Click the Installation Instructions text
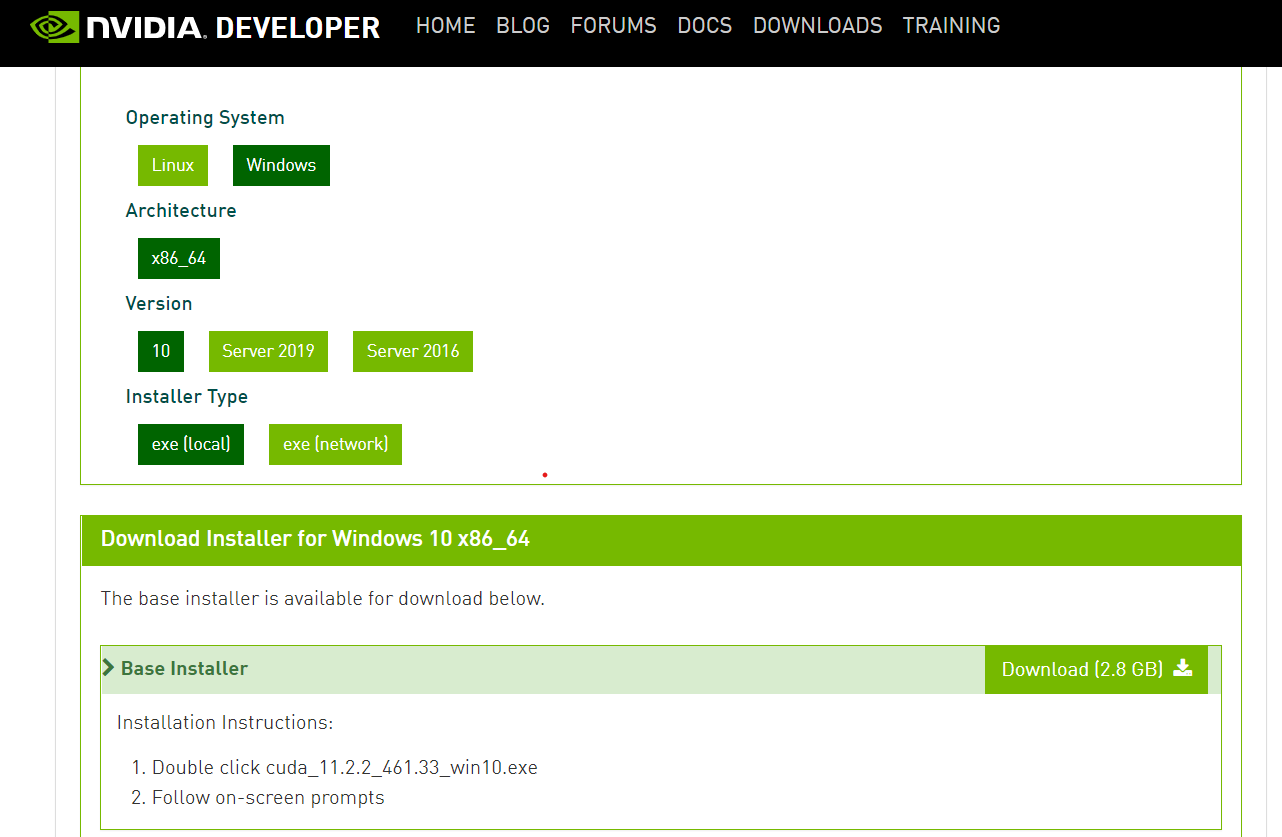Screen dimensions: 1282x837 225,722
